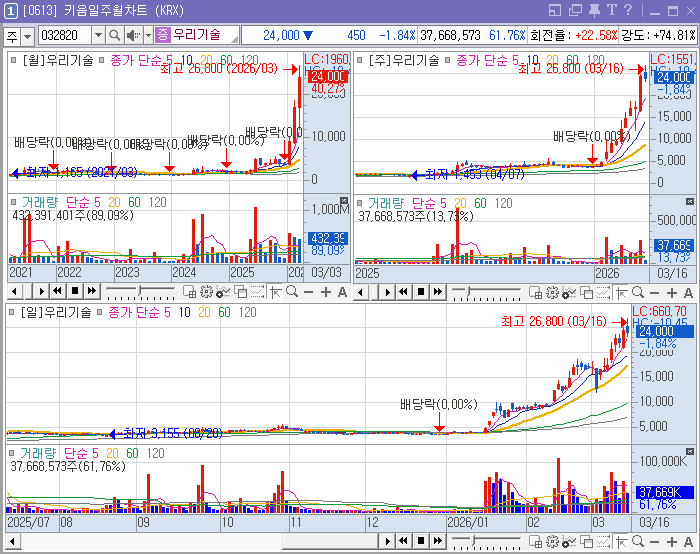
Task: Toggle the 거래량 box in weekly volume panel
Action: [x=359, y=204]
